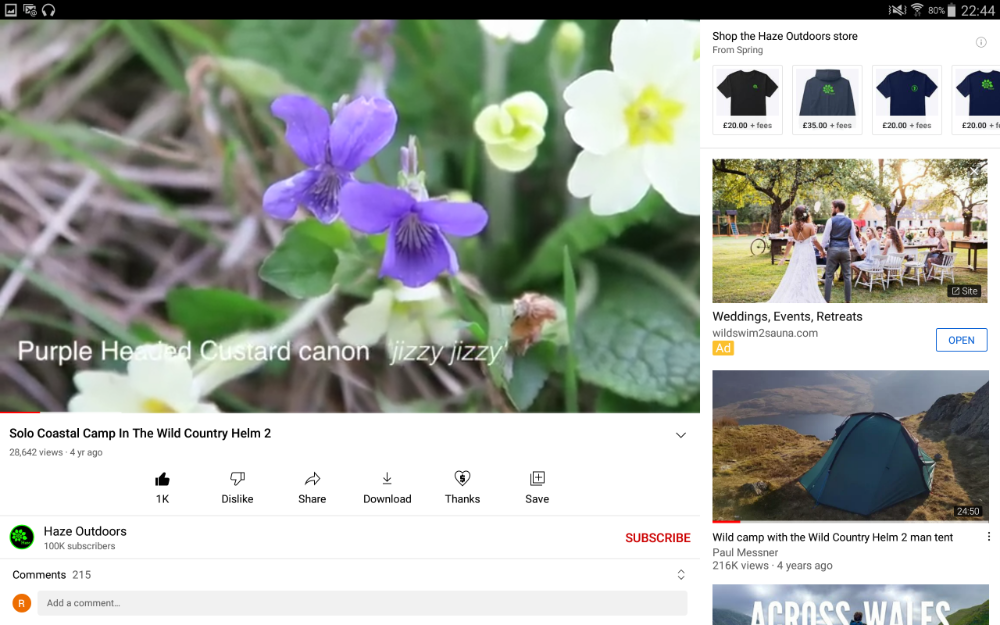Screen dimensions: 1000x625
Task: Tap the orange R user avatar
Action: [22, 603]
